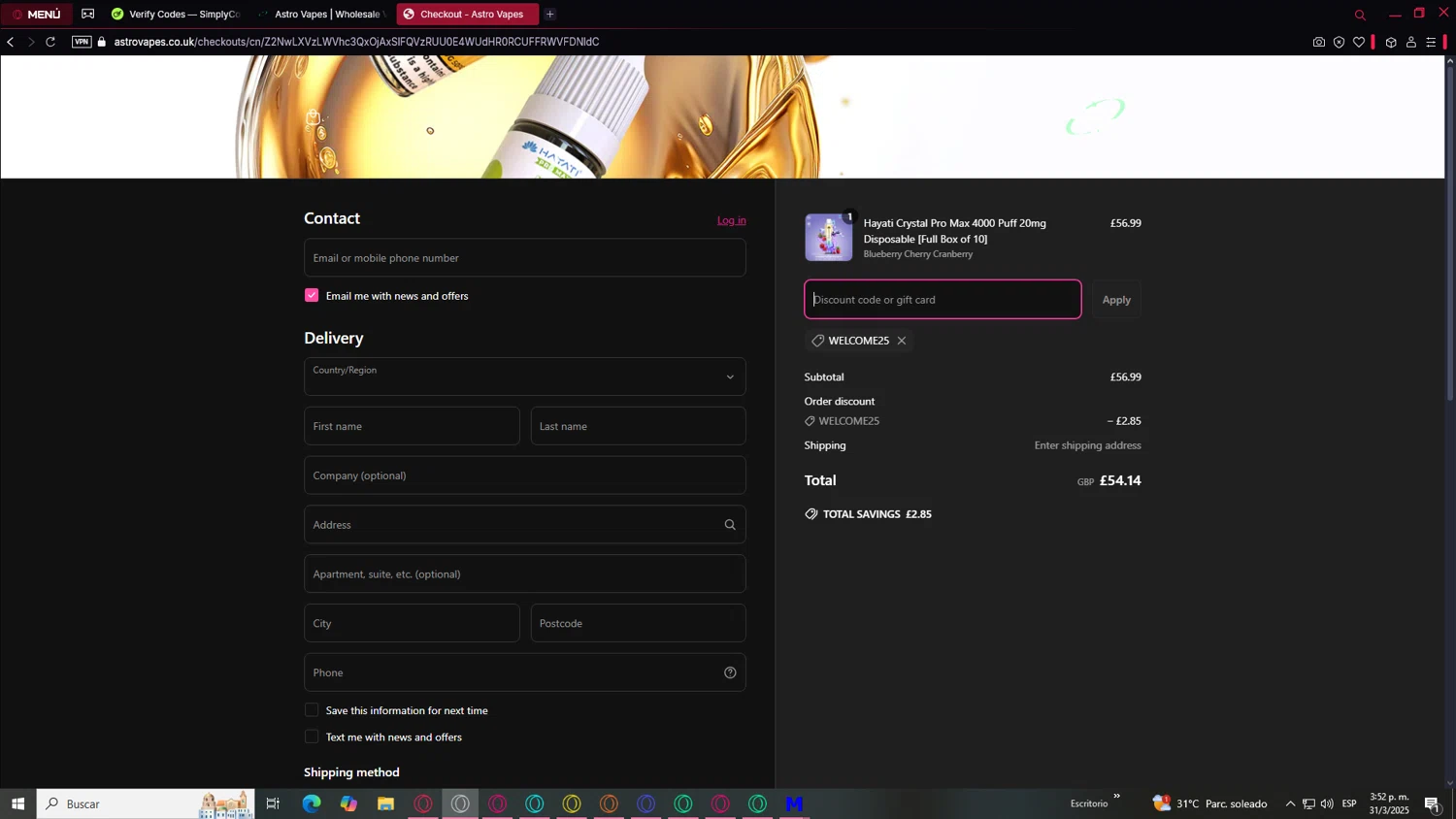Open the weather widget 31°C Parc. soleado
The image size is (1456, 819).
(1209, 803)
